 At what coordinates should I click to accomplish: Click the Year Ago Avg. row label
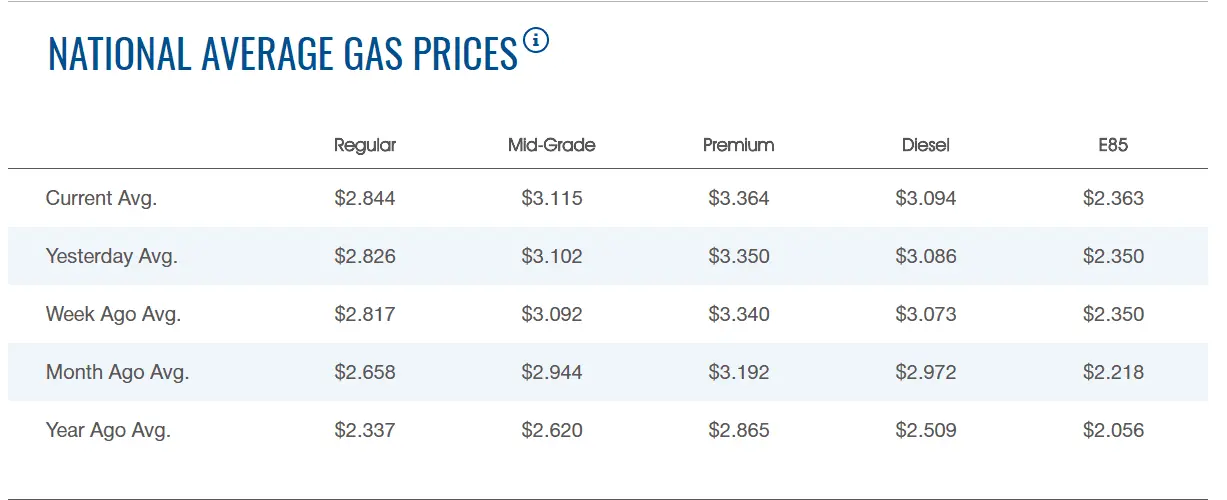click(x=108, y=431)
